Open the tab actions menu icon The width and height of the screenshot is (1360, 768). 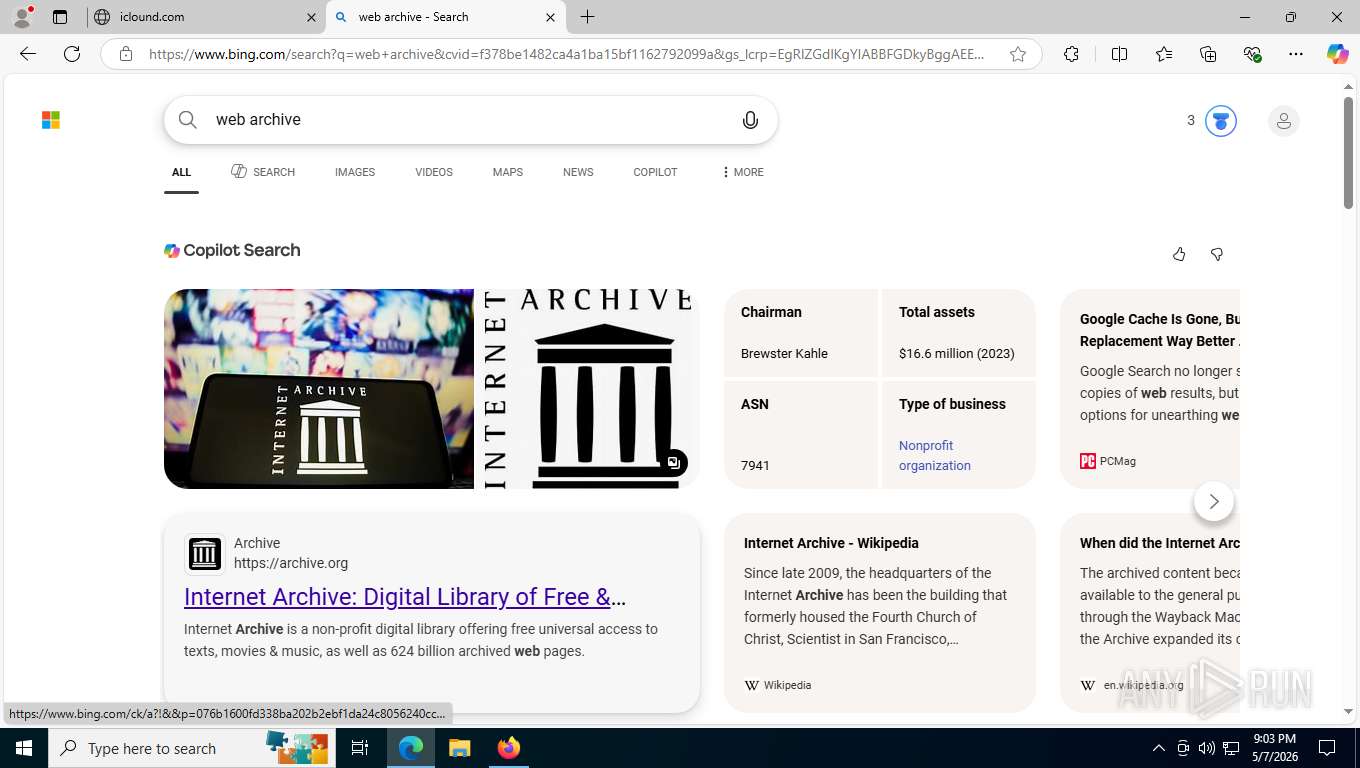60,17
